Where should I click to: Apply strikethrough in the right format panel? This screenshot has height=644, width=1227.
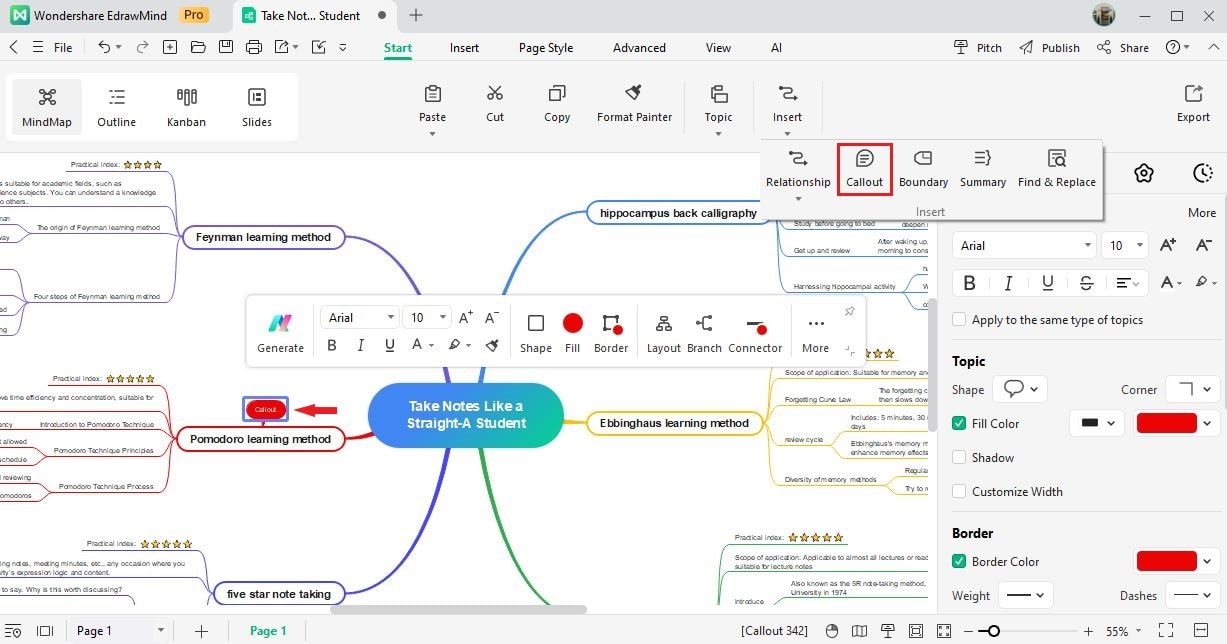(1086, 283)
